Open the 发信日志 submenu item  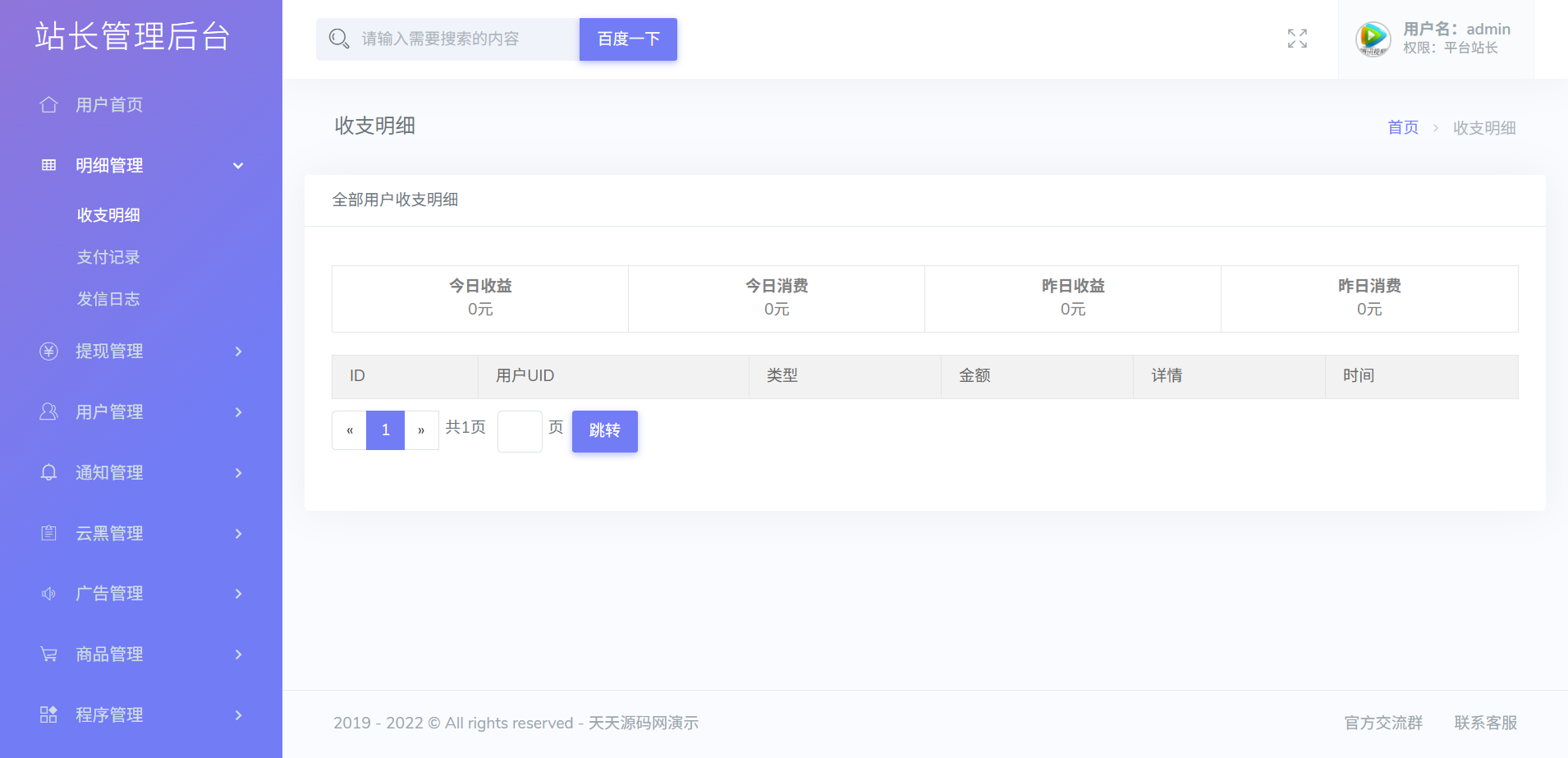108,299
